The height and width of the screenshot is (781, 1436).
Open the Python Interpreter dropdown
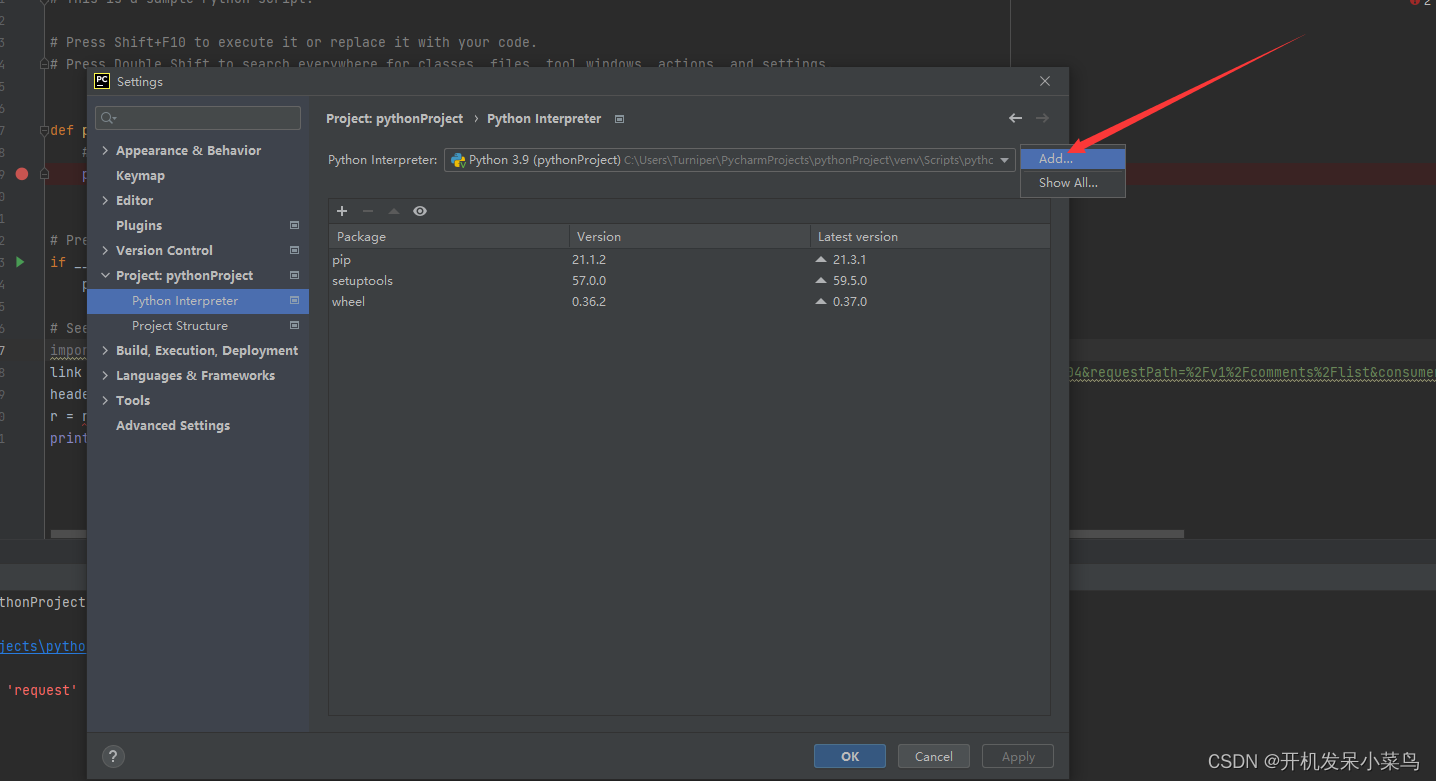pyautogui.click(x=1004, y=160)
